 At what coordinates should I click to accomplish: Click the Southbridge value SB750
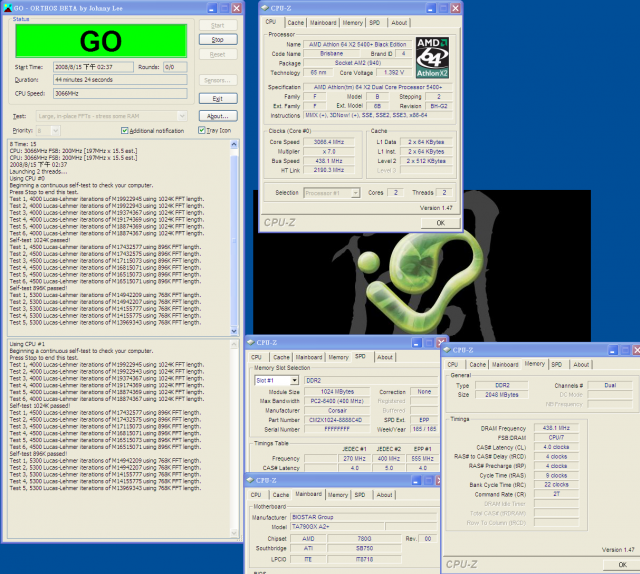click(x=364, y=548)
